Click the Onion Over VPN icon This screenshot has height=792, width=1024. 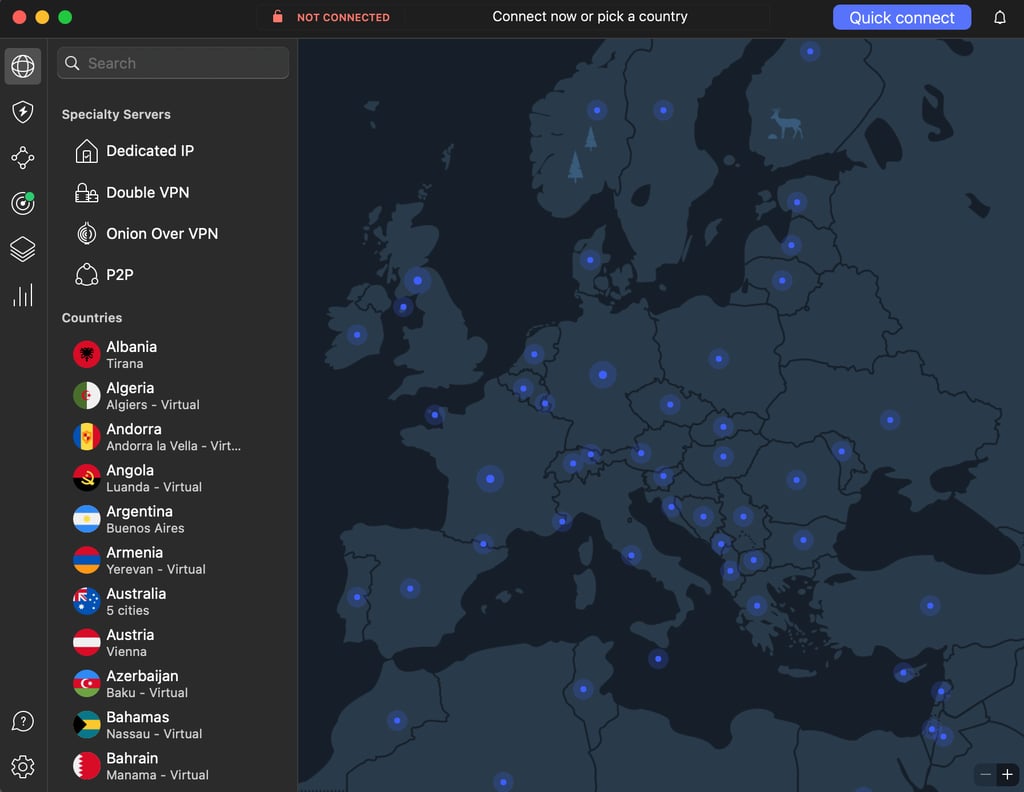(86, 233)
